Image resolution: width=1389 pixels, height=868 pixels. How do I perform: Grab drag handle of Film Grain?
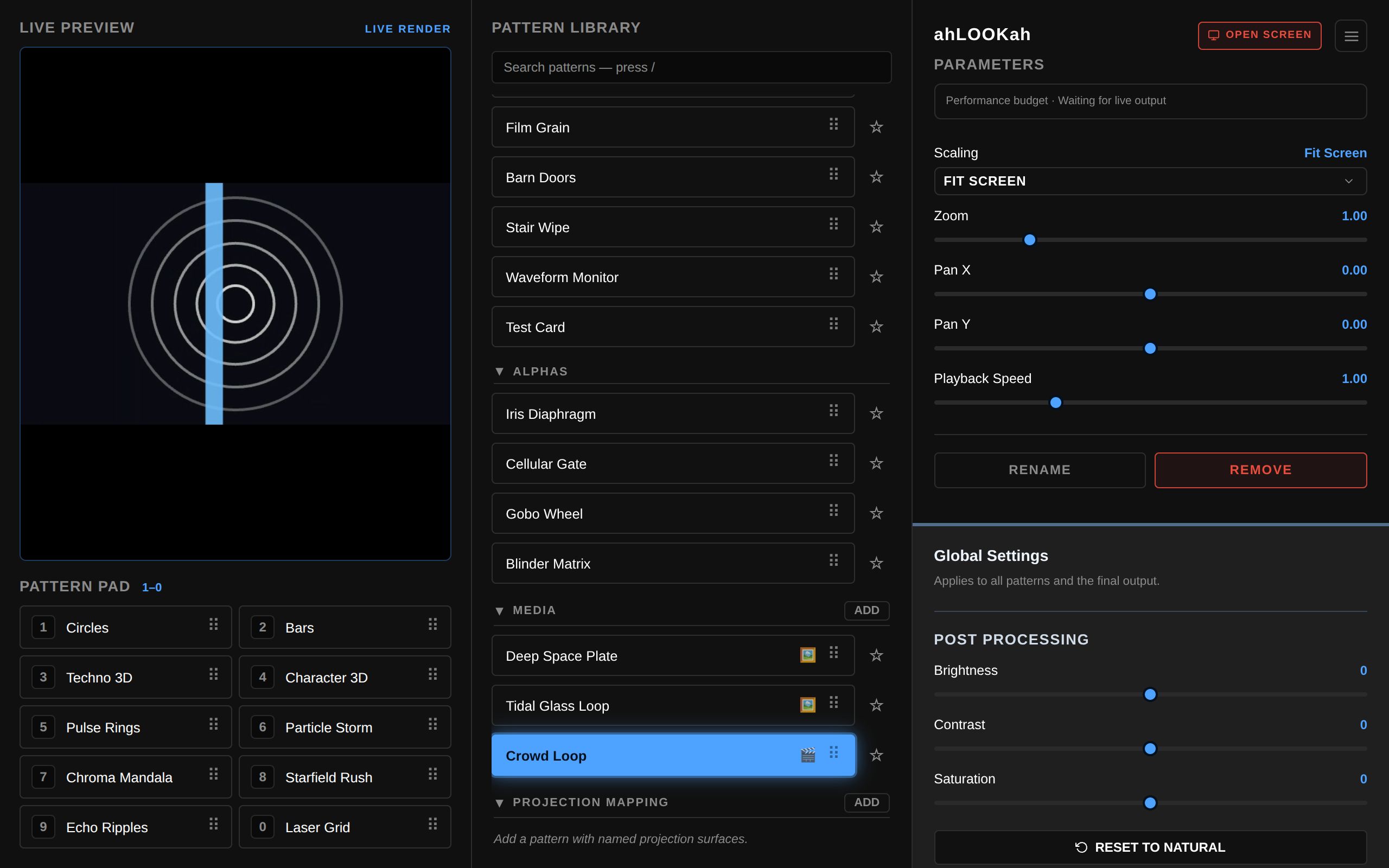833,124
